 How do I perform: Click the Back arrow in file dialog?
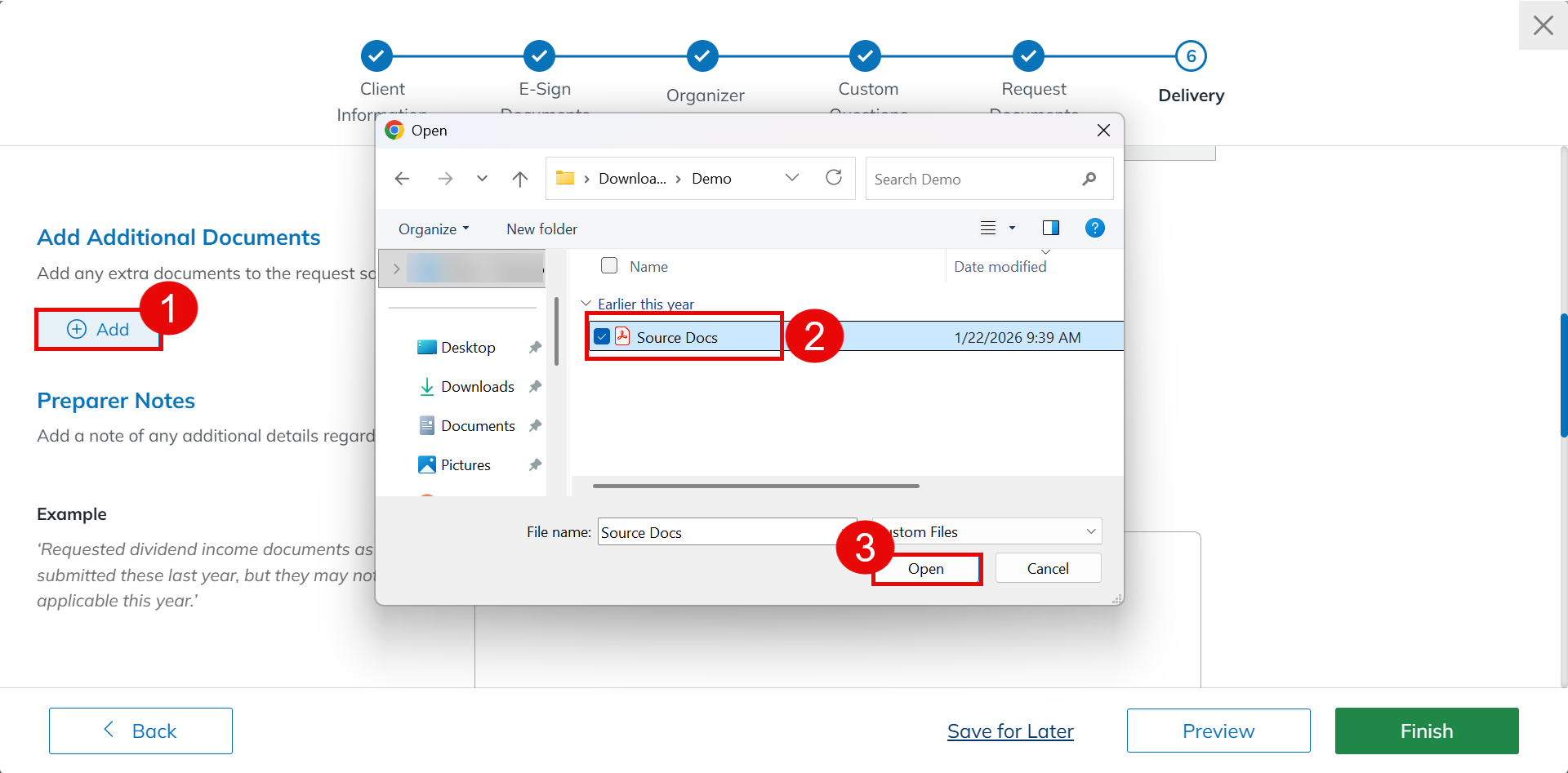click(x=402, y=179)
